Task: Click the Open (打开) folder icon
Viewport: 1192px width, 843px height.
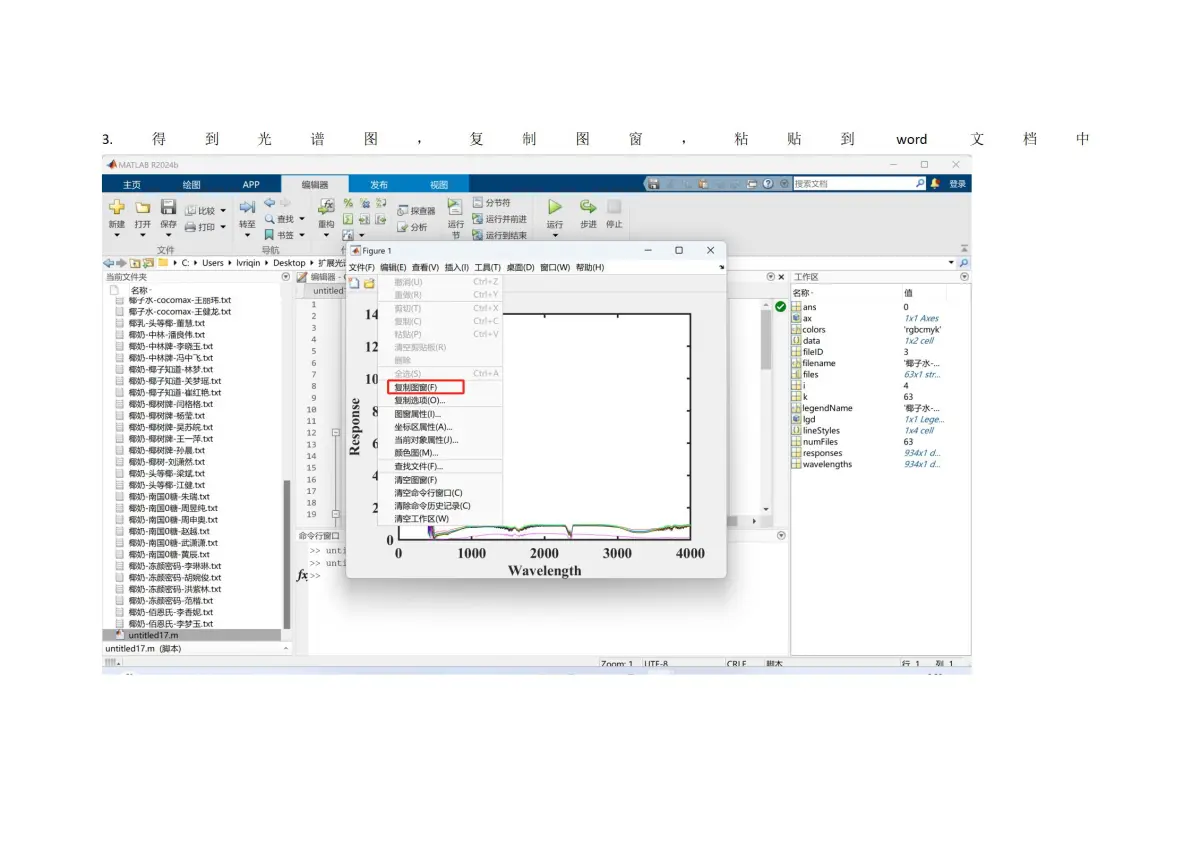Action: 142,208
